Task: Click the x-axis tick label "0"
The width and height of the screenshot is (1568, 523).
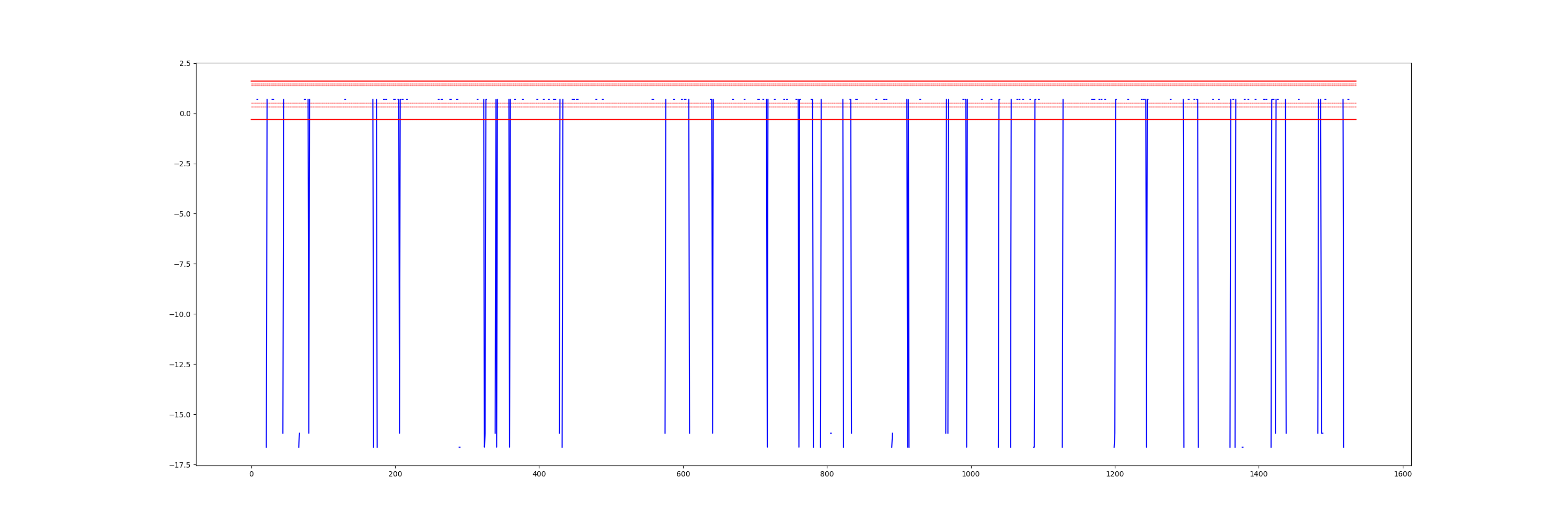Action: (x=251, y=474)
